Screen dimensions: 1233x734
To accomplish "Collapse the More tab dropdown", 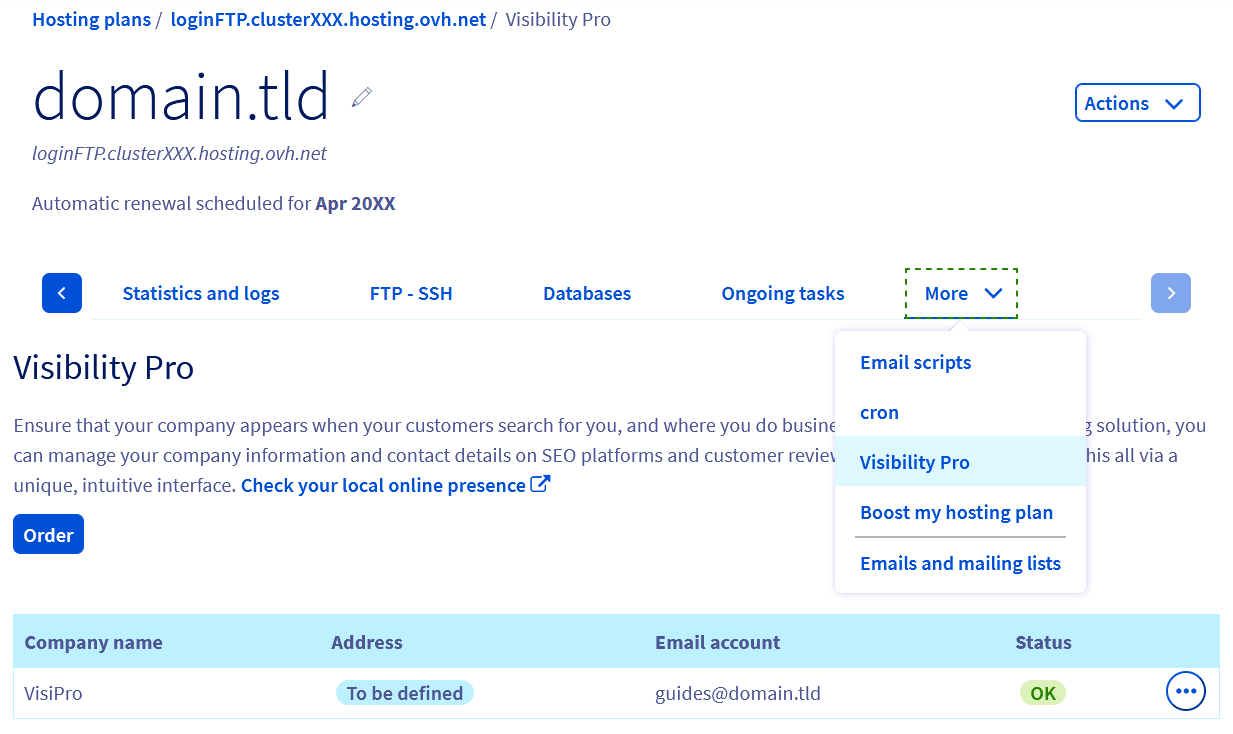I will click(x=961, y=293).
